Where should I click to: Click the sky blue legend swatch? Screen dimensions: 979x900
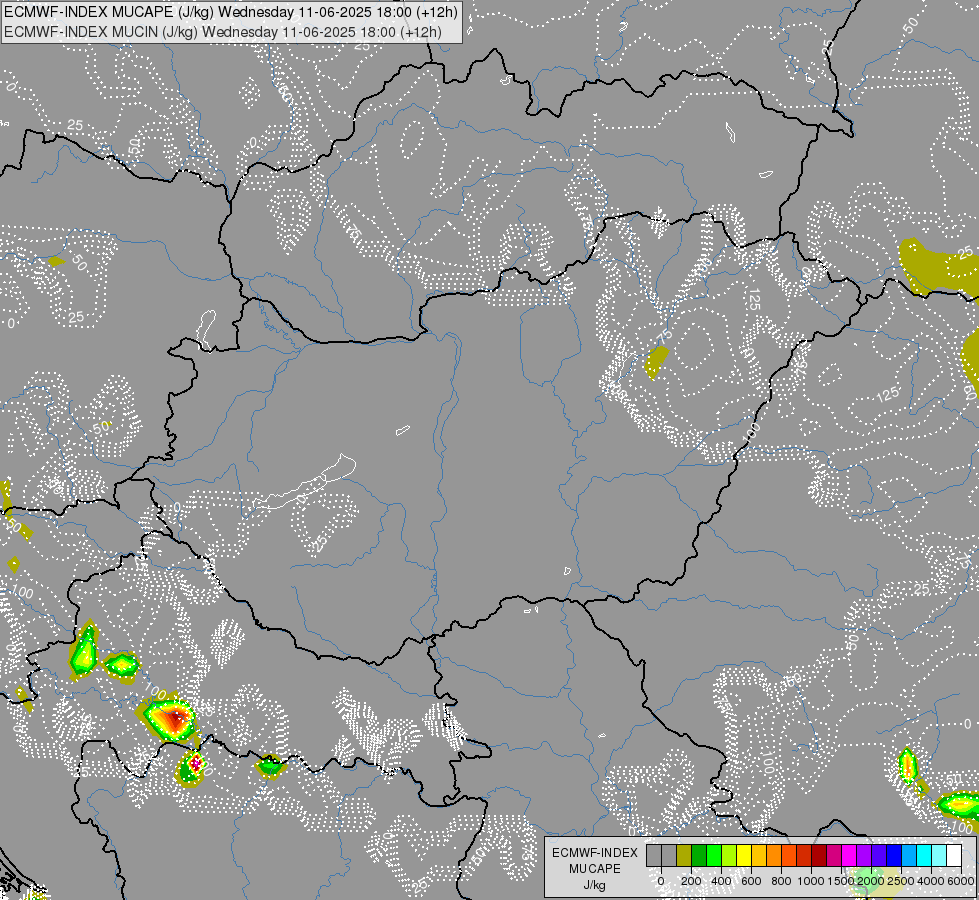click(x=909, y=855)
